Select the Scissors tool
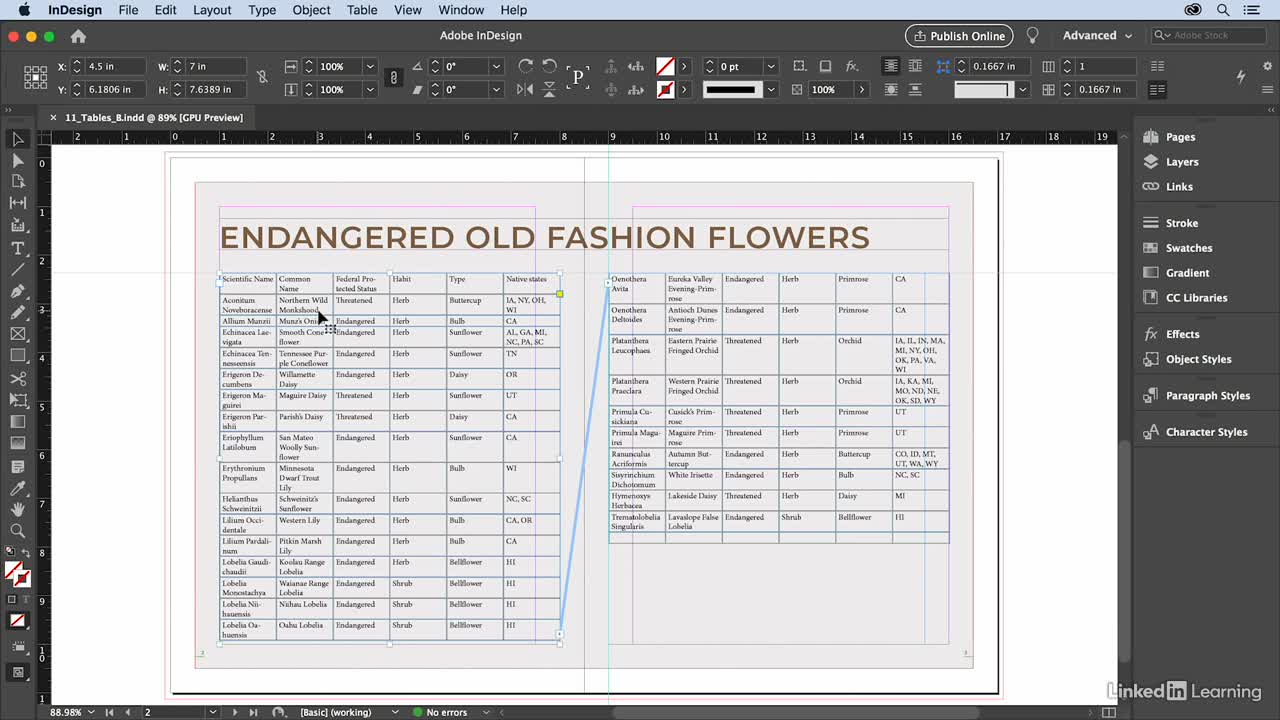Image resolution: width=1280 pixels, height=720 pixels. [x=17, y=379]
